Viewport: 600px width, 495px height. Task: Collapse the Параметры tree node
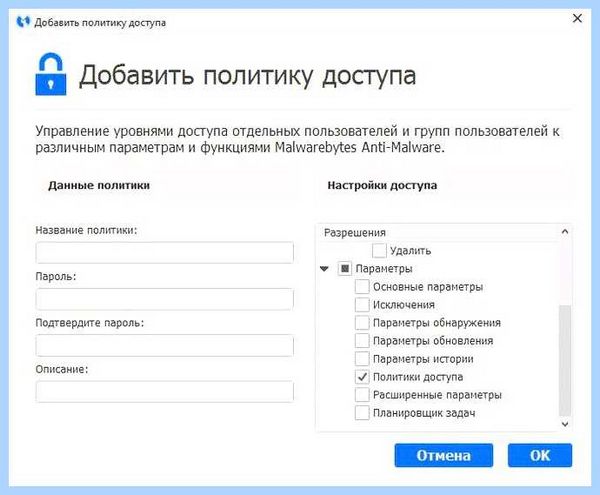(x=324, y=269)
